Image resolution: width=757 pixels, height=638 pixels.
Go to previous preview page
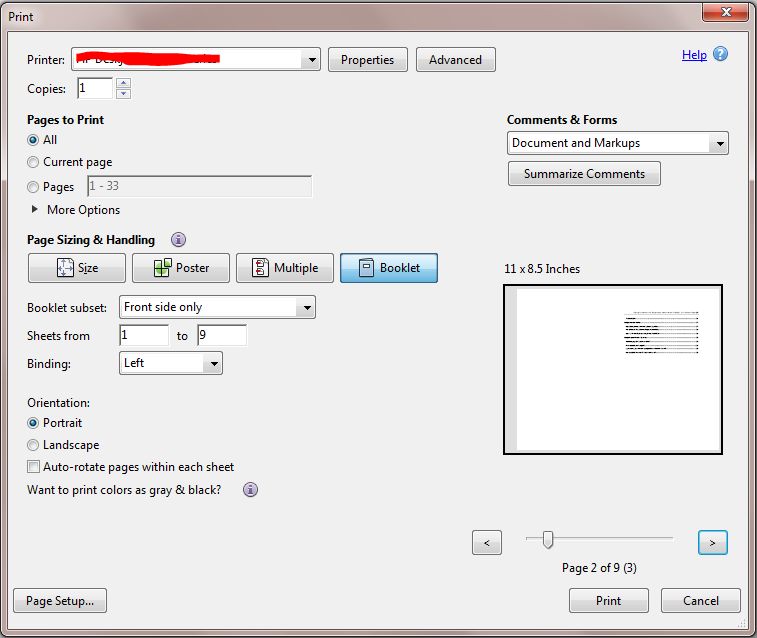[x=487, y=542]
